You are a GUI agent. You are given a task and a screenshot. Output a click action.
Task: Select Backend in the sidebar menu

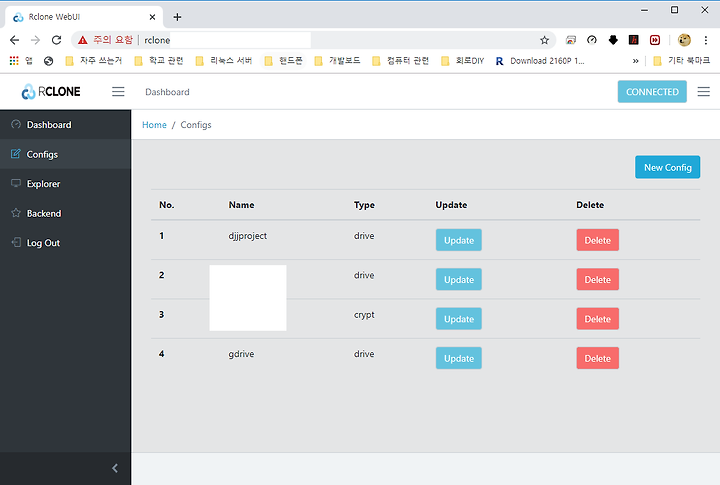point(65,213)
